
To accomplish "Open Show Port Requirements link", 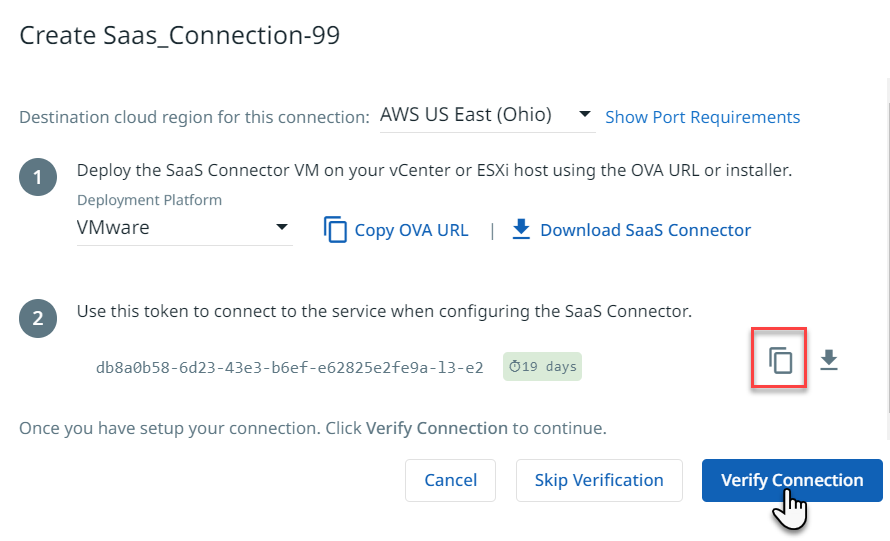I will (x=702, y=117).
